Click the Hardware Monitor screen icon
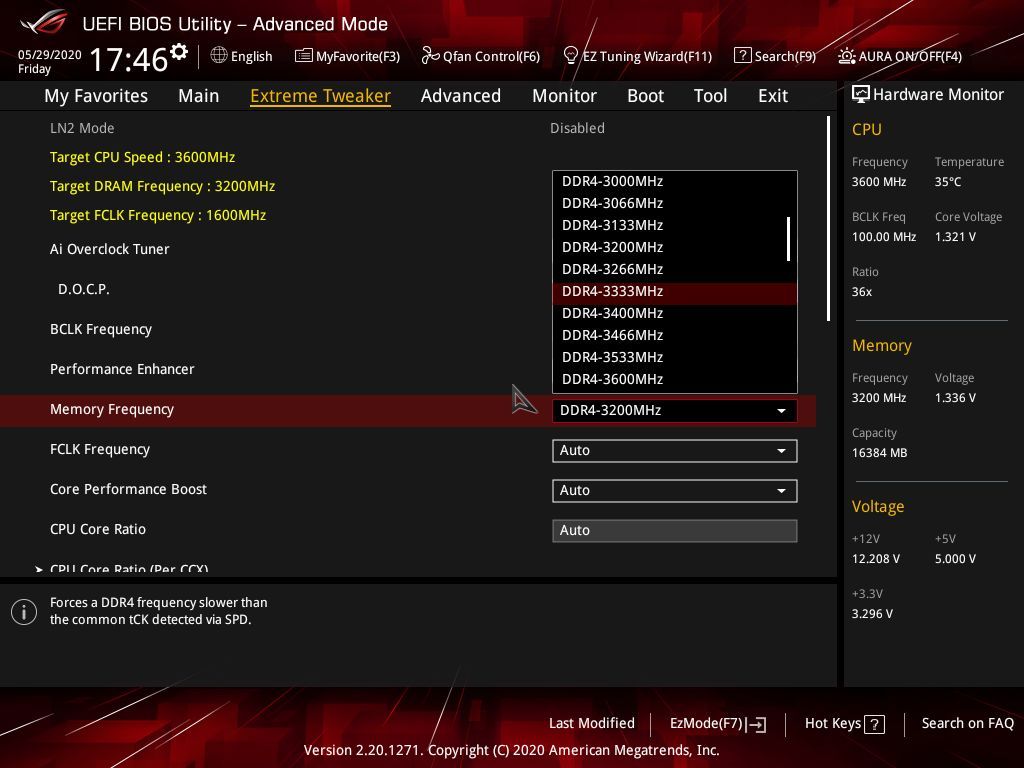 (x=861, y=95)
